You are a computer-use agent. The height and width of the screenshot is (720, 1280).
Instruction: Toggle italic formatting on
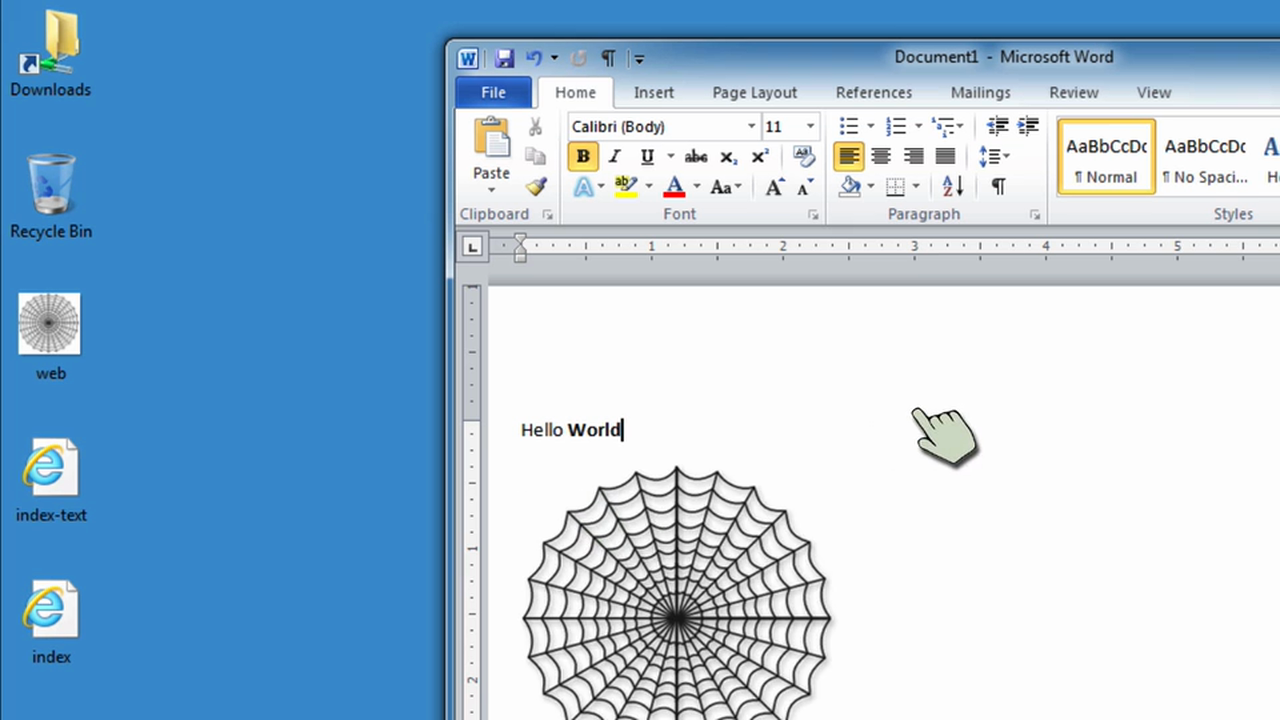point(614,157)
